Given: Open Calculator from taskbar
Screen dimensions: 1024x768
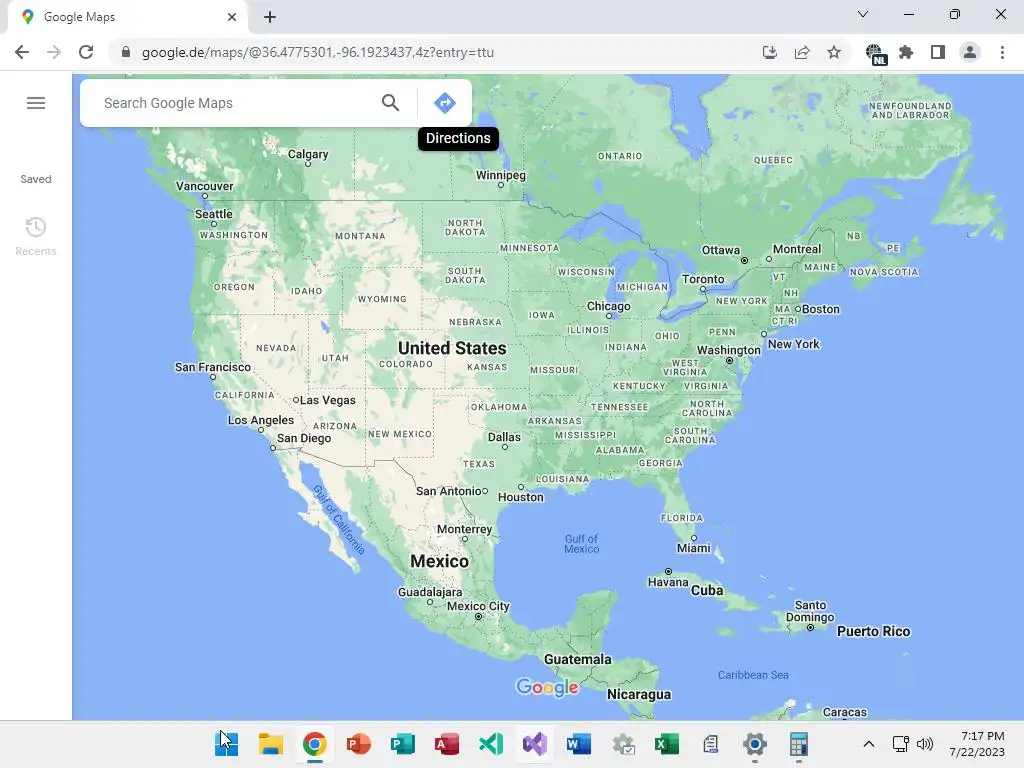Looking at the screenshot, I should point(799,744).
